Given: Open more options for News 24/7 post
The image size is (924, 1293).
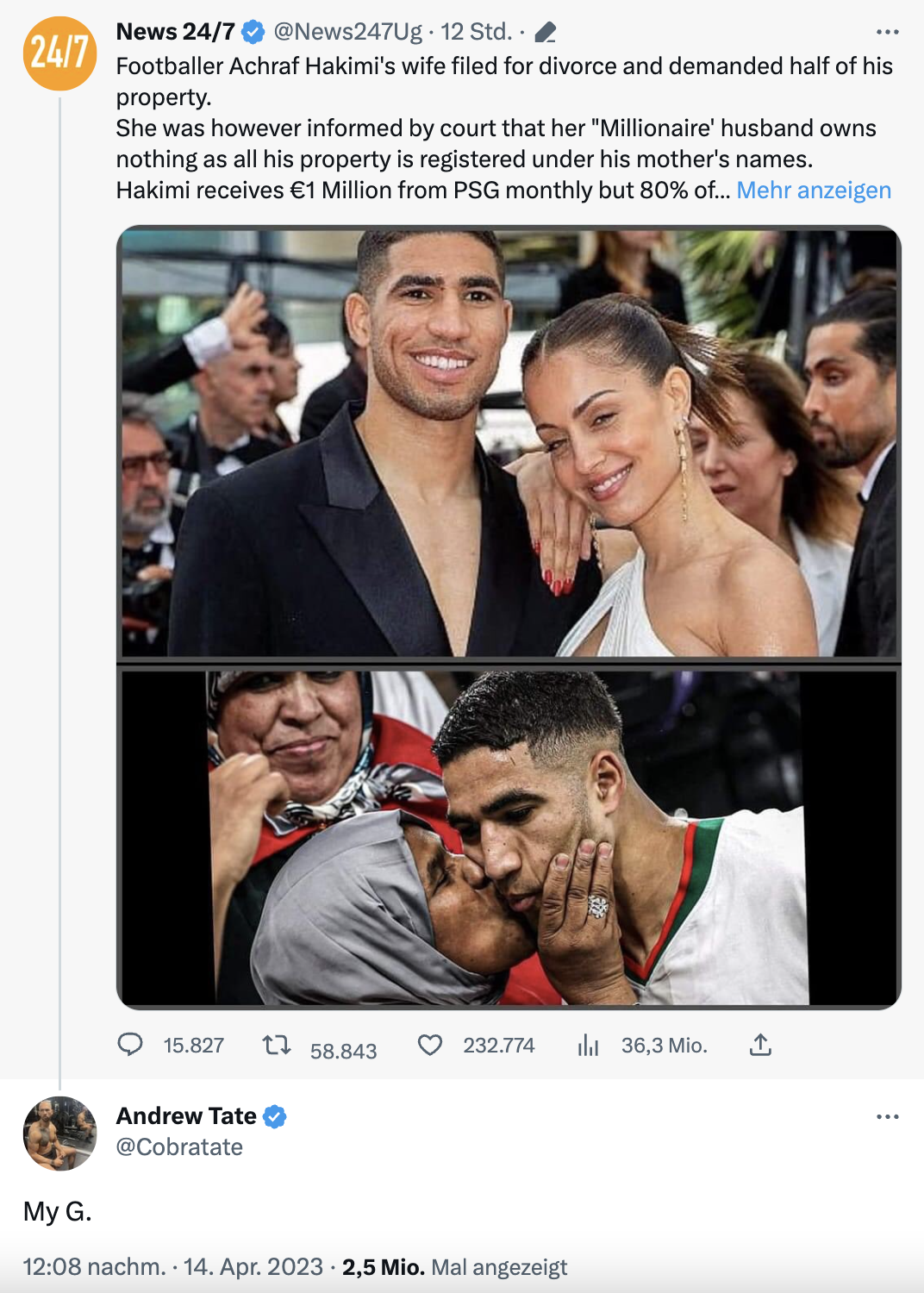Looking at the screenshot, I should [x=887, y=32].
